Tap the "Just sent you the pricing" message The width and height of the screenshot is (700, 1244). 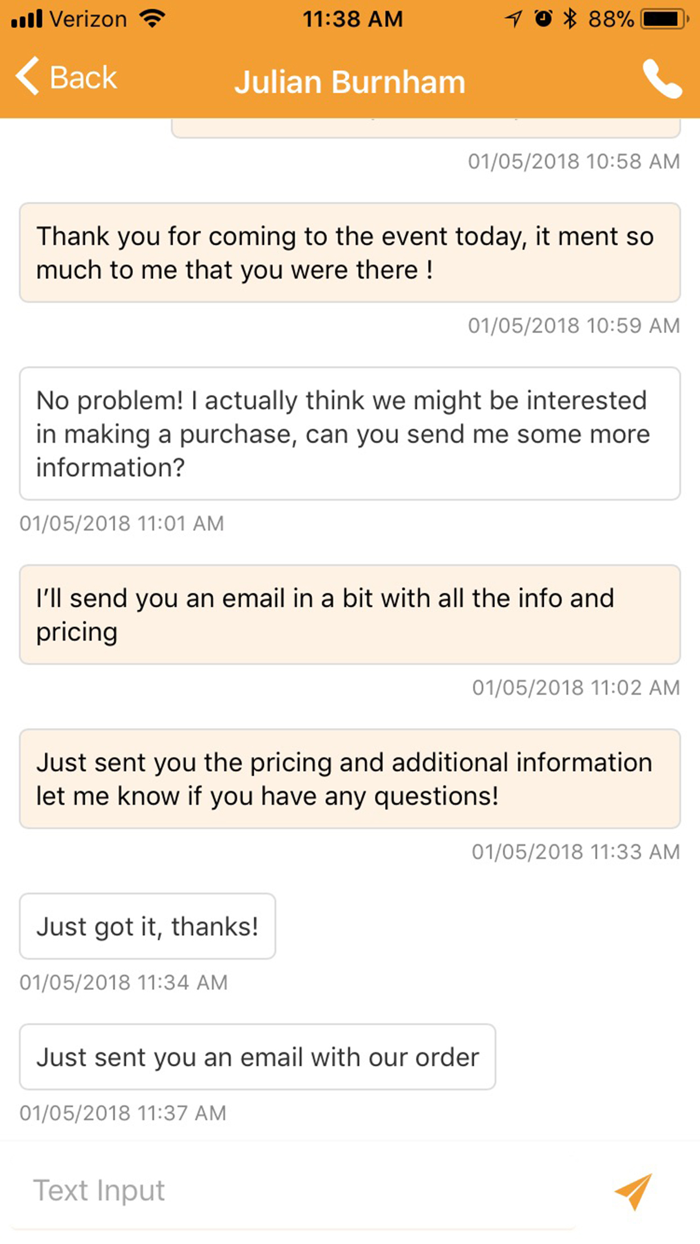pos(349,778)
